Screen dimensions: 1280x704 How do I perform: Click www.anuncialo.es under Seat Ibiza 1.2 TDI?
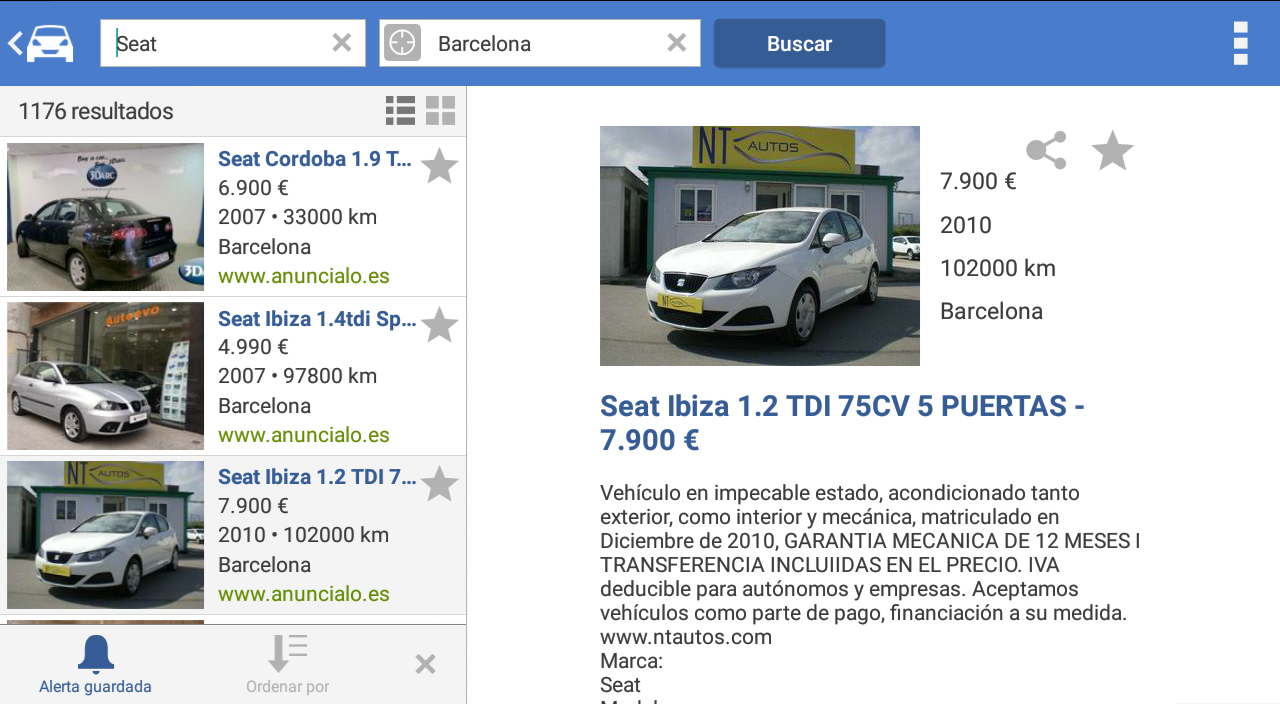[x=304, y=594]
